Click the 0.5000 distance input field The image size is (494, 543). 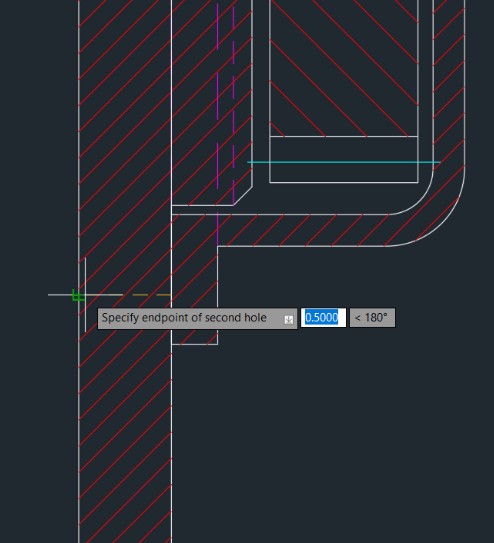click(323, 318)
